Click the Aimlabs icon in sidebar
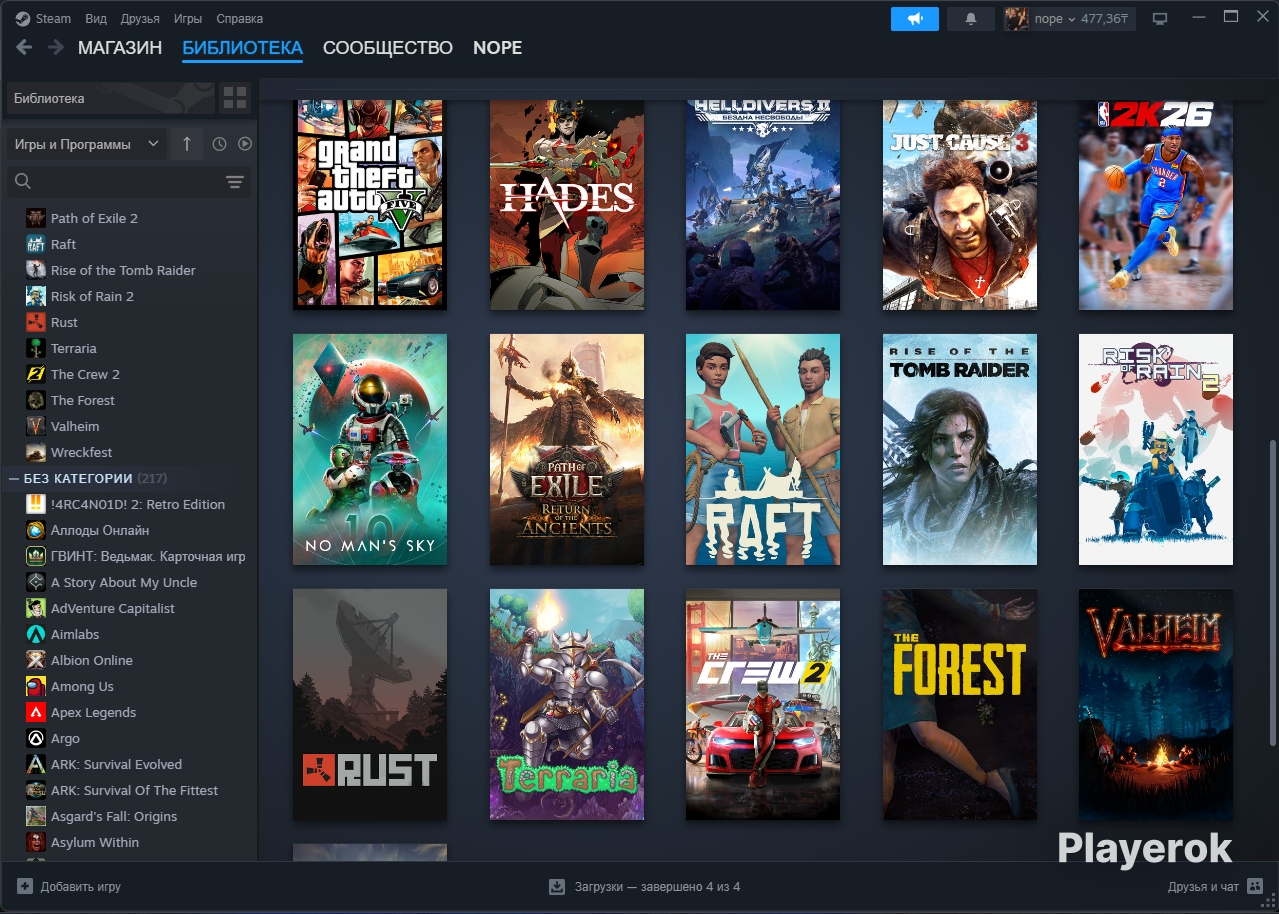The image size is (1279, 914). click(36, 634)
